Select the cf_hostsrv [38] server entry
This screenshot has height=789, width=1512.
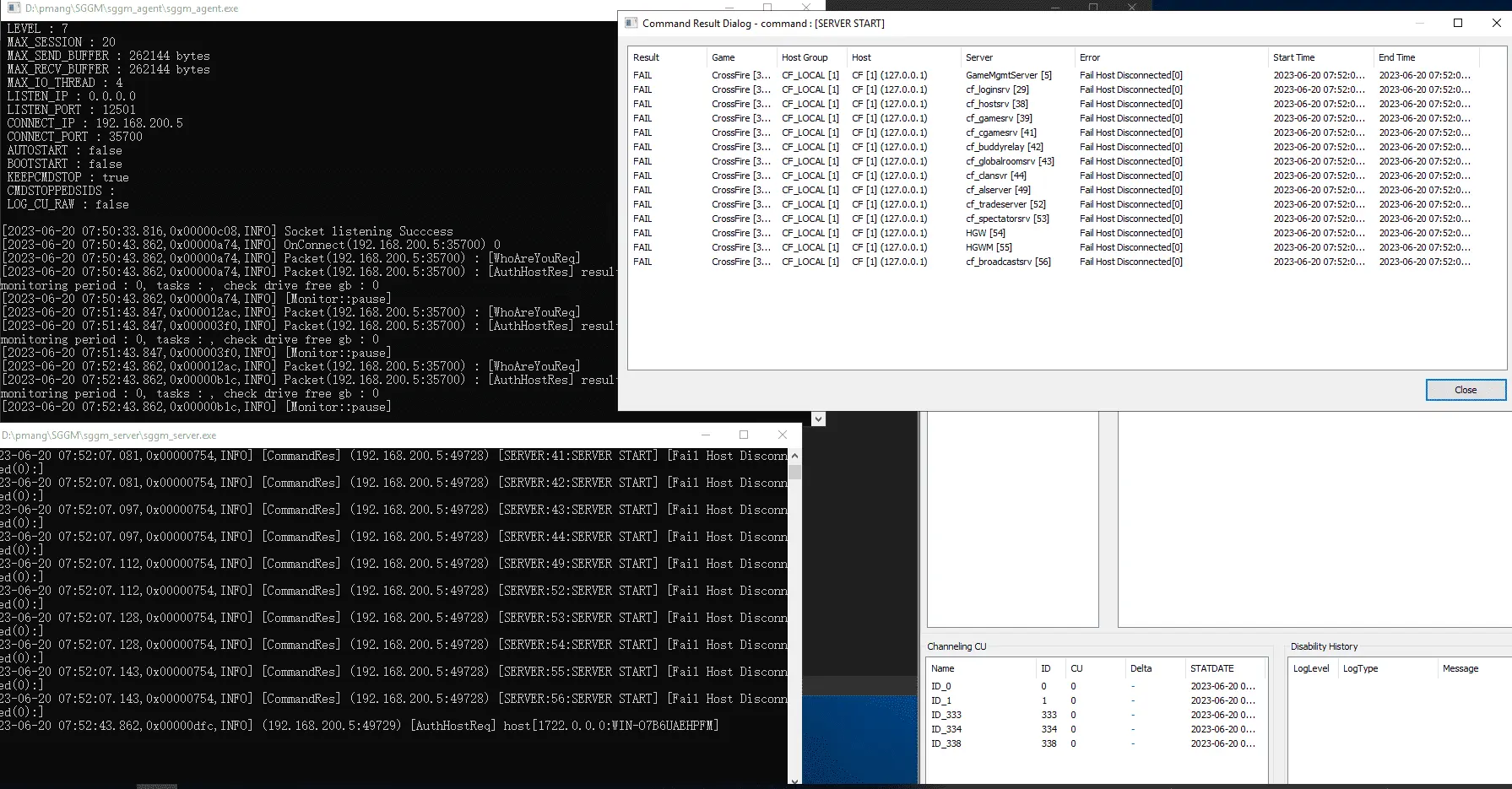[1052, 104]
